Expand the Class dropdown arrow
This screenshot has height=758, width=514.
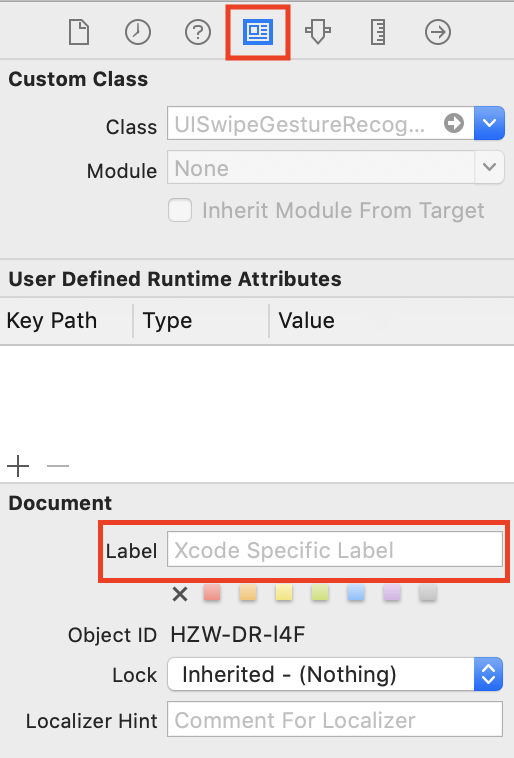click(x=489, y=123)
